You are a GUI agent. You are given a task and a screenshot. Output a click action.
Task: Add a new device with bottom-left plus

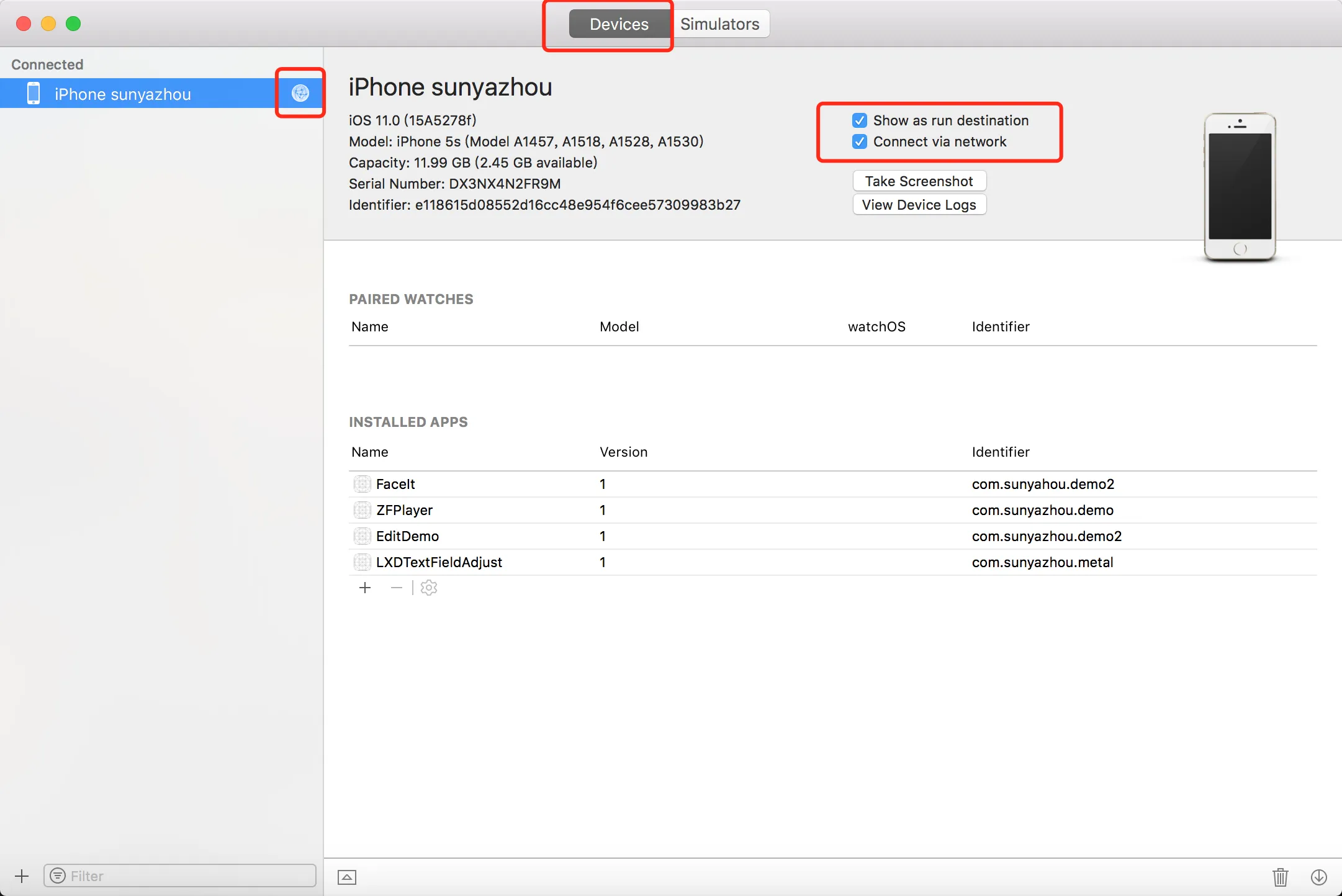(22, 876)
